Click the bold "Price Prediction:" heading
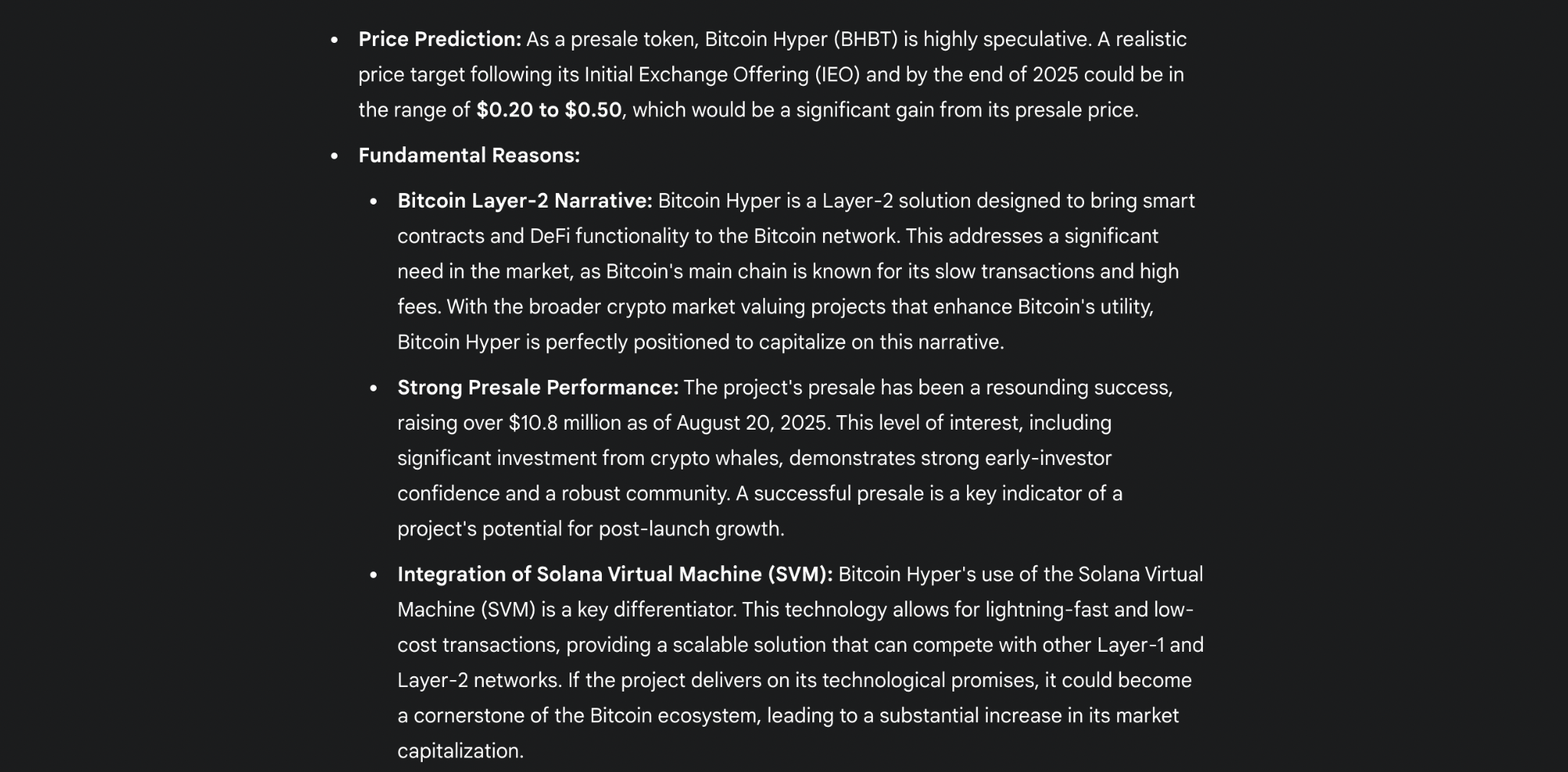This screenshot has height=772, width=1568. click(x=439, y=39)
